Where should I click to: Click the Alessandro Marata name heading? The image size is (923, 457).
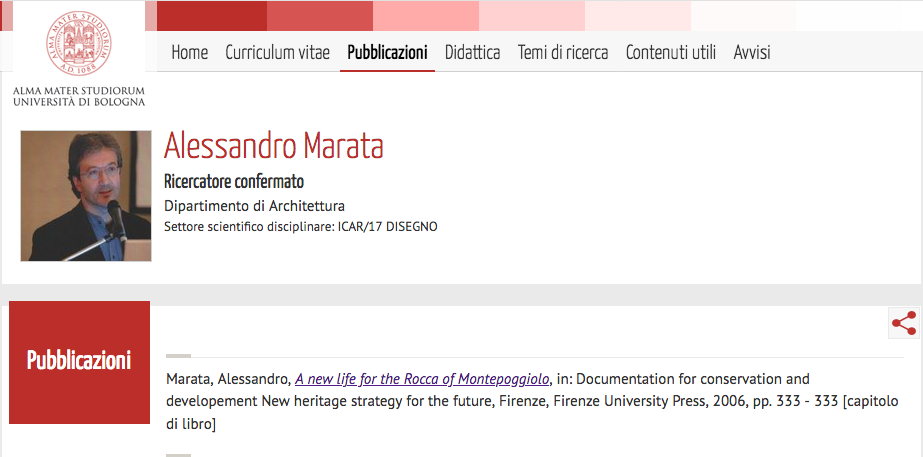(274, 146)
